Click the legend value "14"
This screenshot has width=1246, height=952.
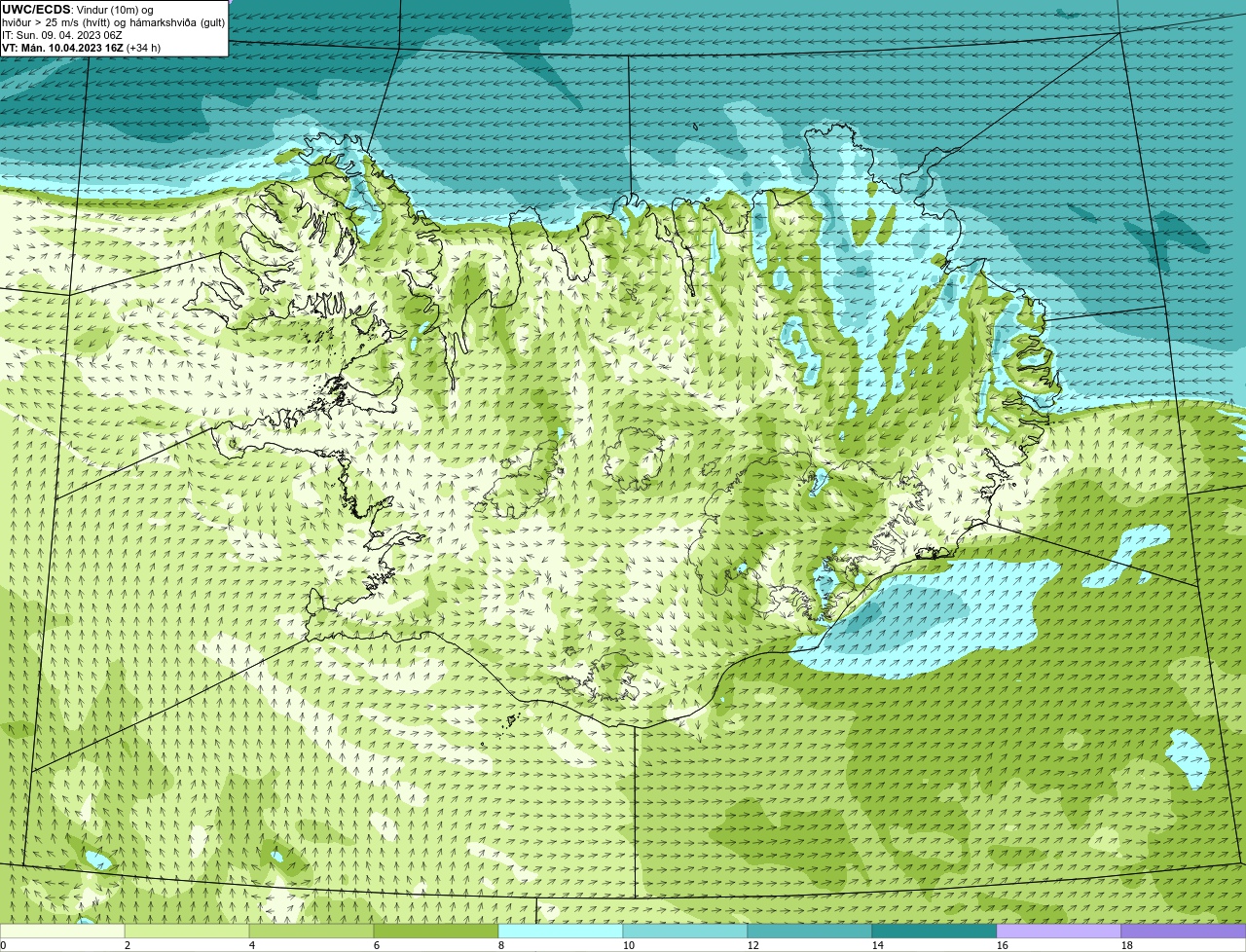(x=878, y=945)
